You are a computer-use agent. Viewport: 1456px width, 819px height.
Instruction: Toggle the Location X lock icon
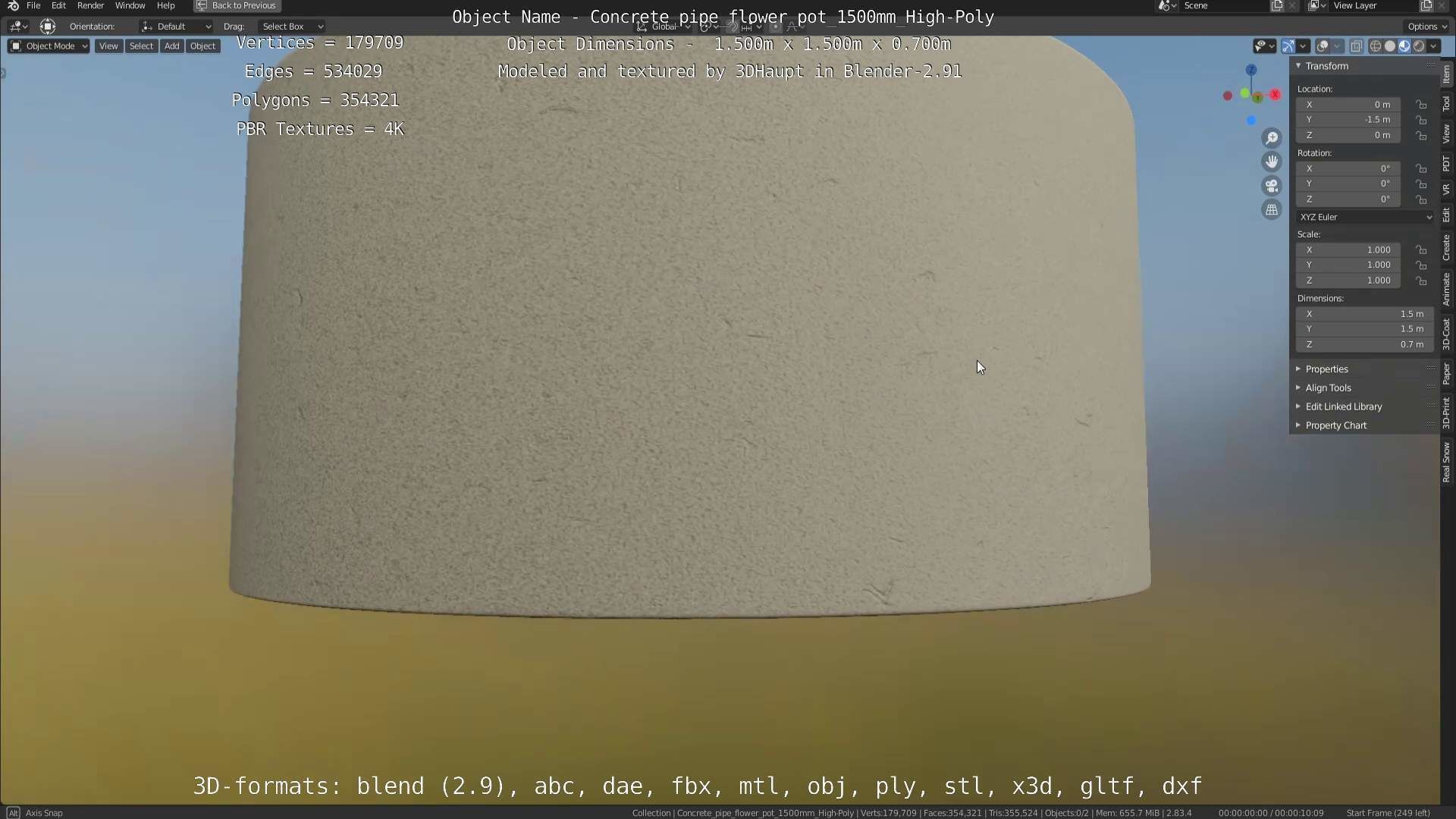(x=1421, y=105)
